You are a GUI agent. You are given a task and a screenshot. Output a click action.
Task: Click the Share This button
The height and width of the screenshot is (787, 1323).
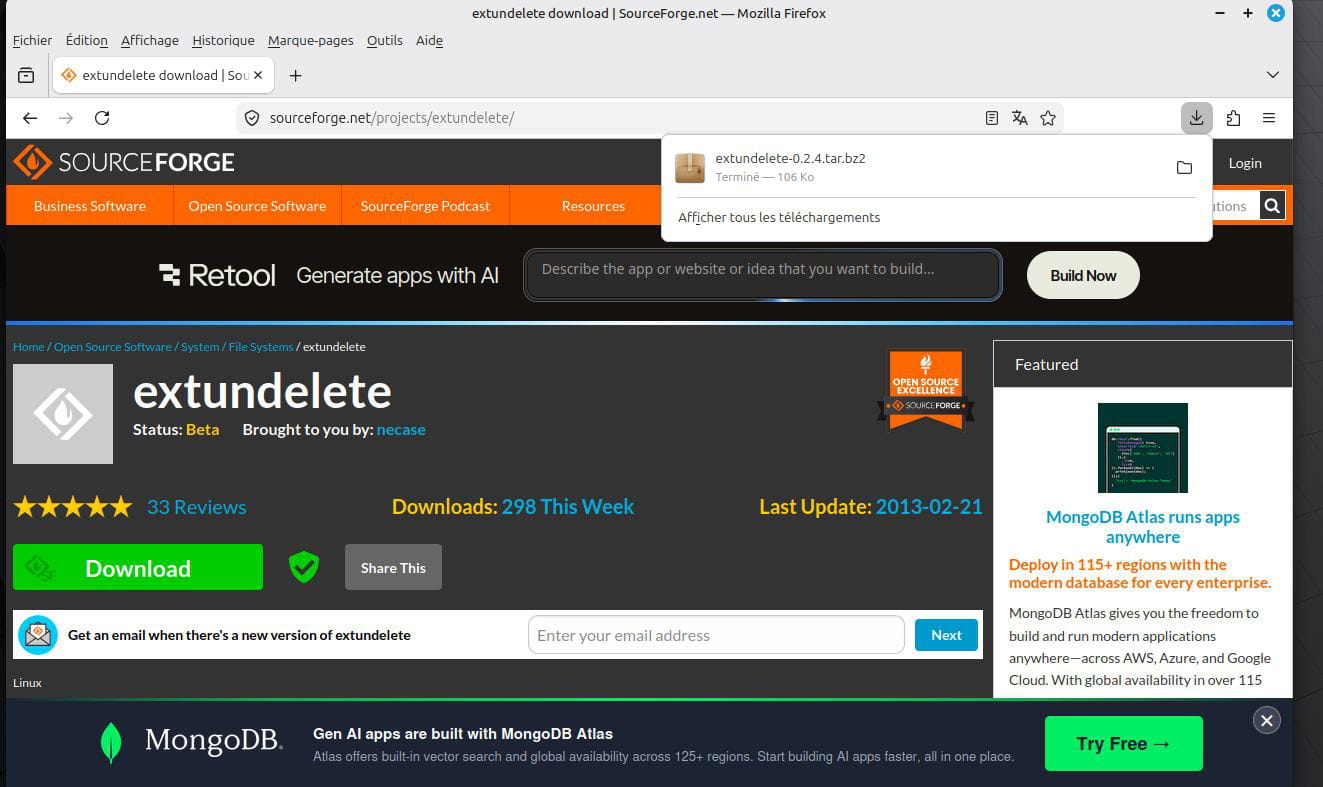click(393, 567)
